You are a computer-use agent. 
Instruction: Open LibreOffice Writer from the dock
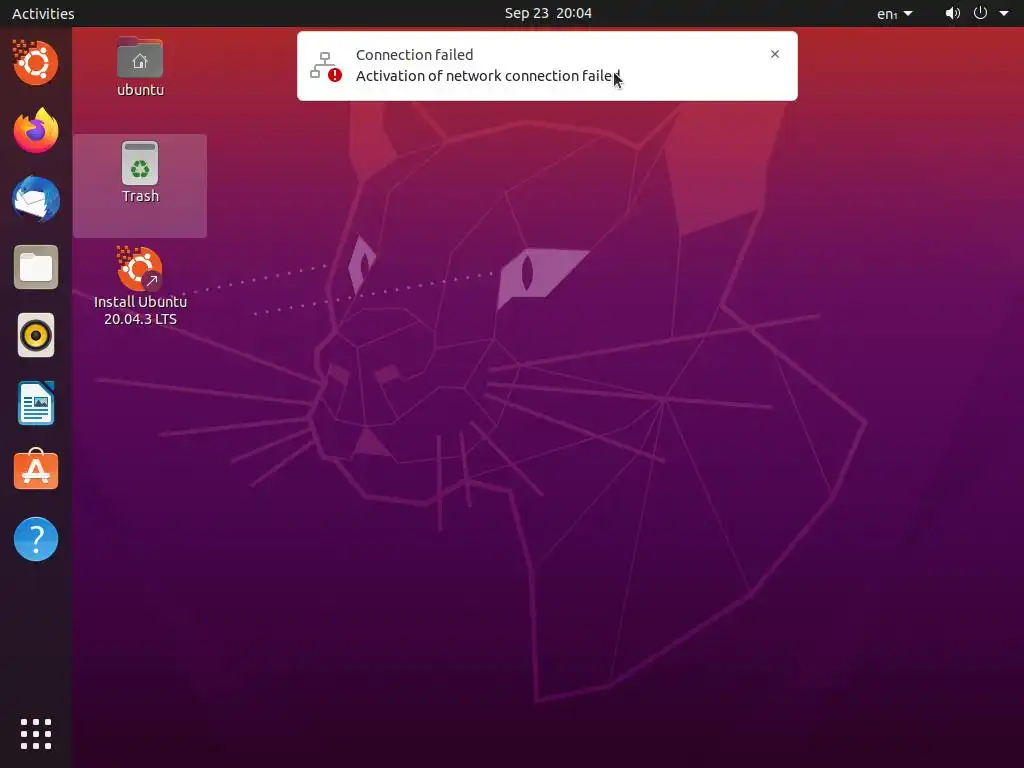pos(36,404)
